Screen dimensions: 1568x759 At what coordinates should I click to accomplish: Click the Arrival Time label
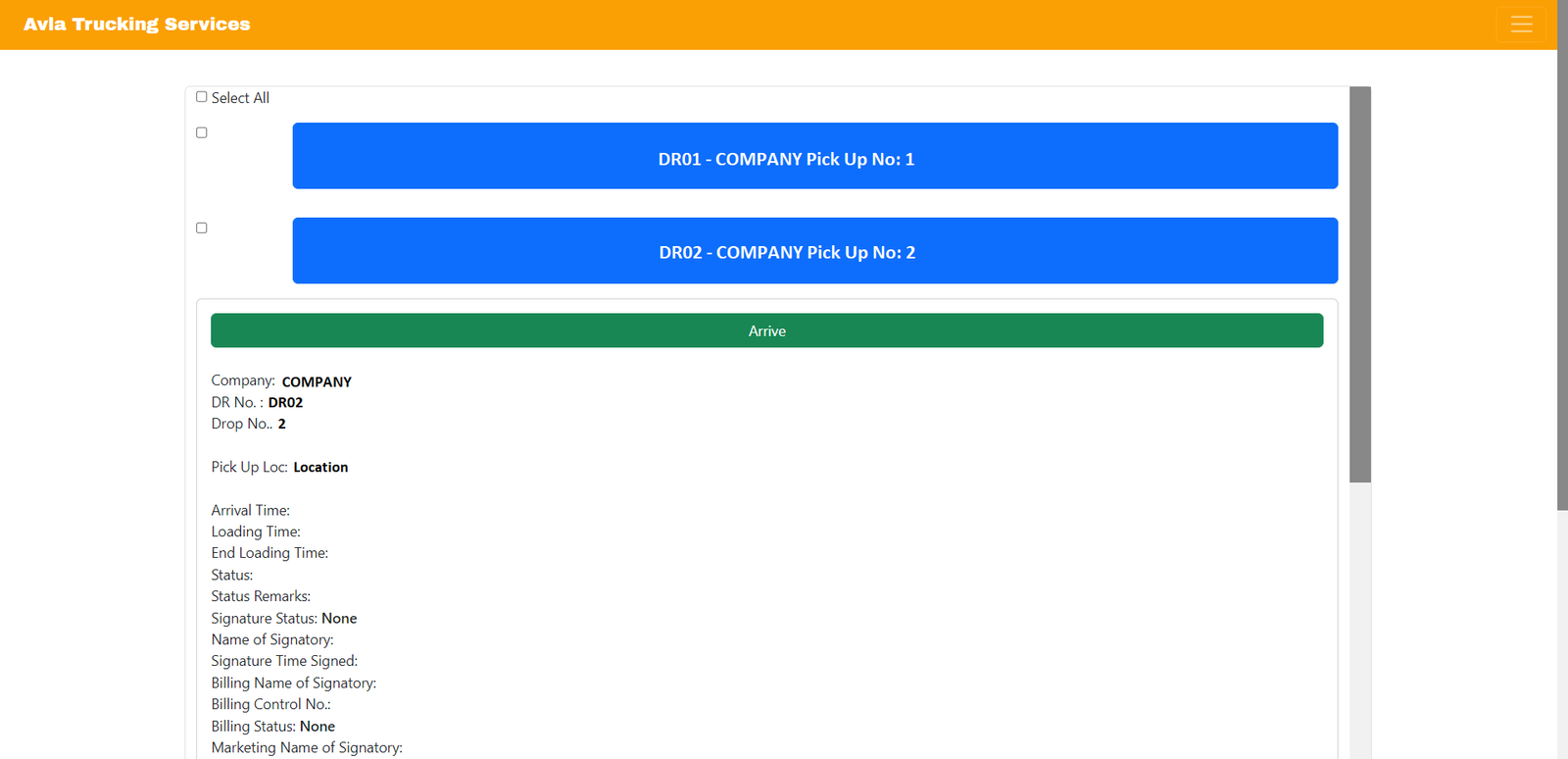[251, 511]
